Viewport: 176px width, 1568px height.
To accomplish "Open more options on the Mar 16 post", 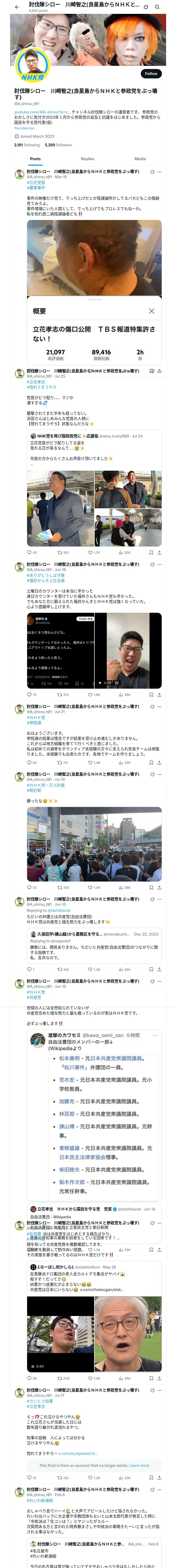I will (159, 172).
